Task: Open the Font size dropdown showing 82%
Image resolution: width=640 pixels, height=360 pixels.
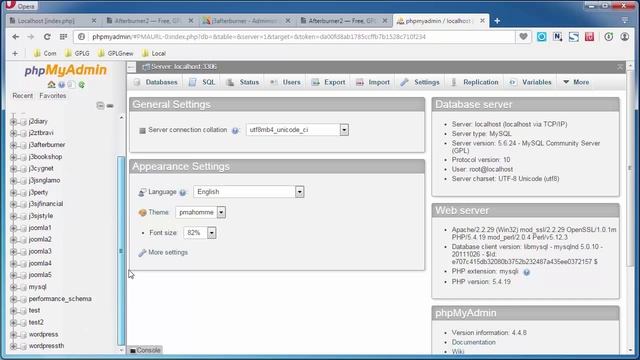Action: click(200, 233)
